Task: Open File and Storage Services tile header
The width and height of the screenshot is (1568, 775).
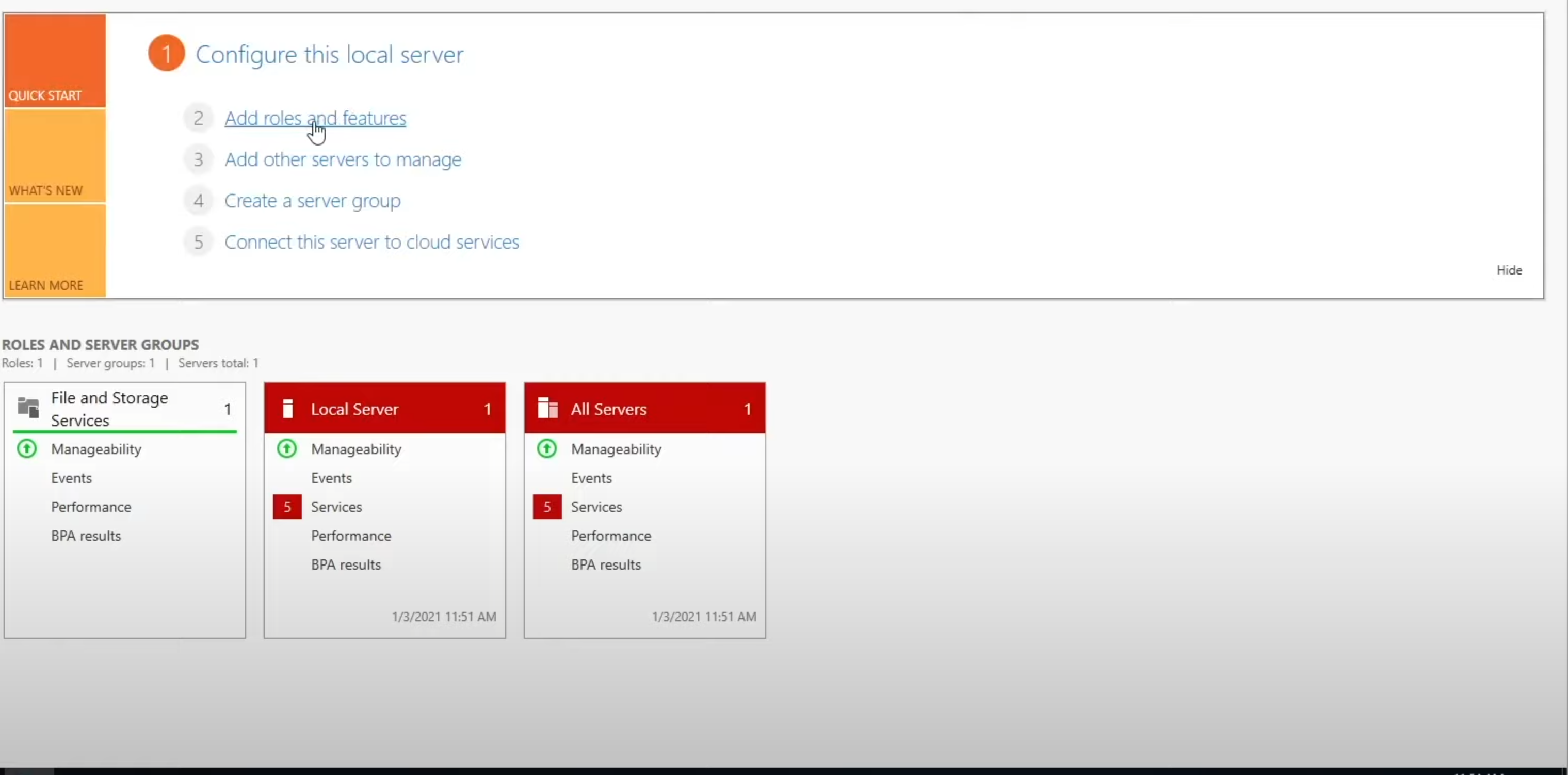Action: tap(125, 408)
